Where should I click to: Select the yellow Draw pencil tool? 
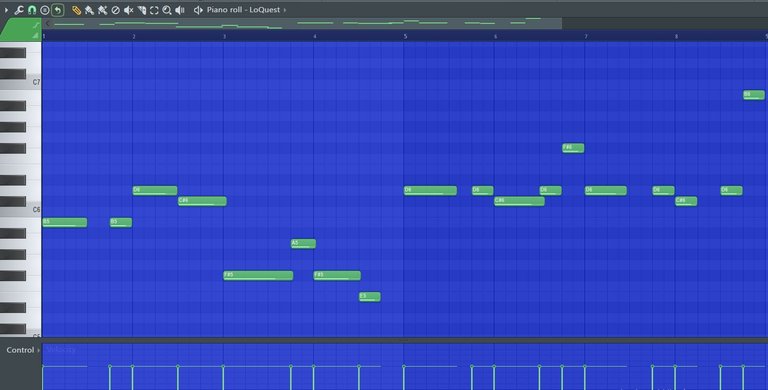coord(76,10)
